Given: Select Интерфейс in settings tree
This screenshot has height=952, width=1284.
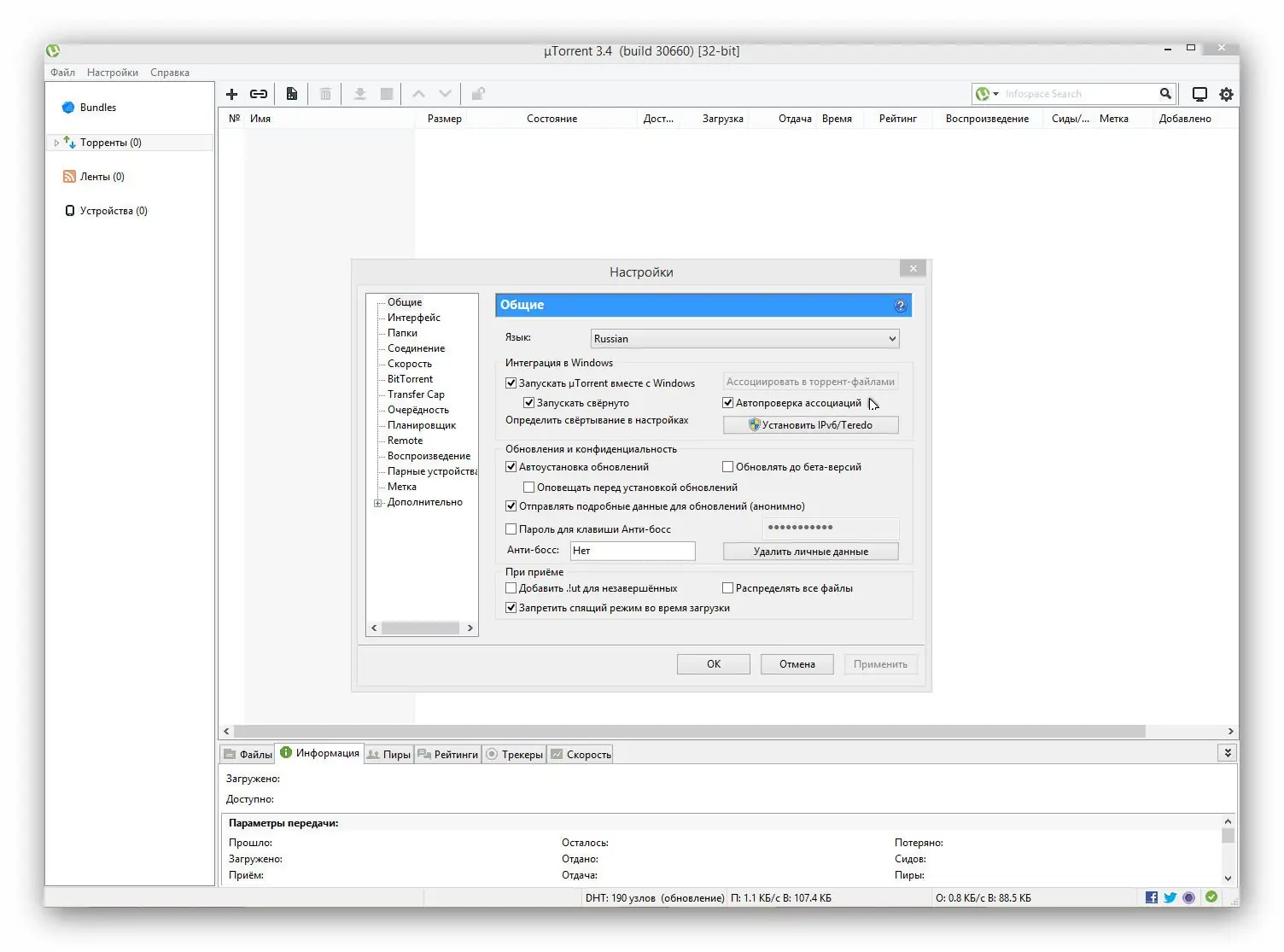Looking at the screenshot, I should [x=414, y=318].
